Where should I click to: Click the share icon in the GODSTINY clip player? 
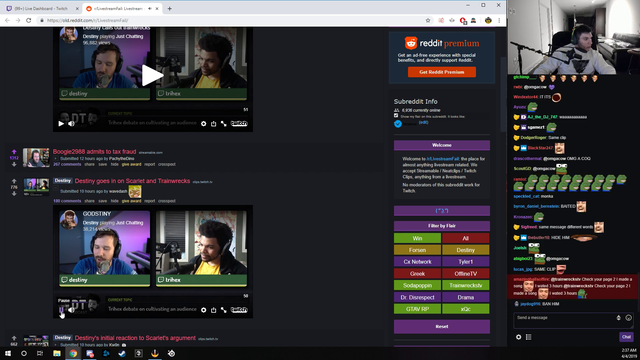[213, 310]
